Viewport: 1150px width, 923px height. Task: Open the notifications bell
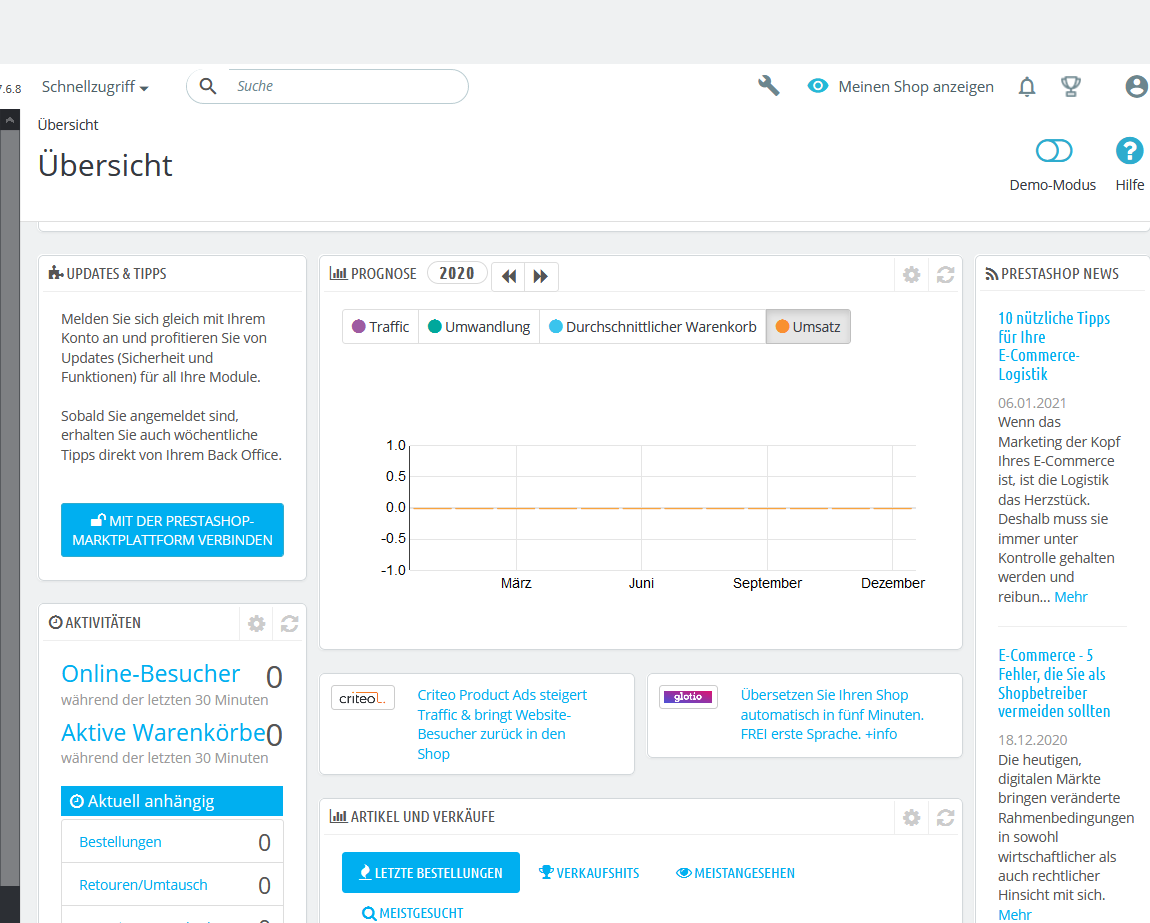[x=1027, y=87]
